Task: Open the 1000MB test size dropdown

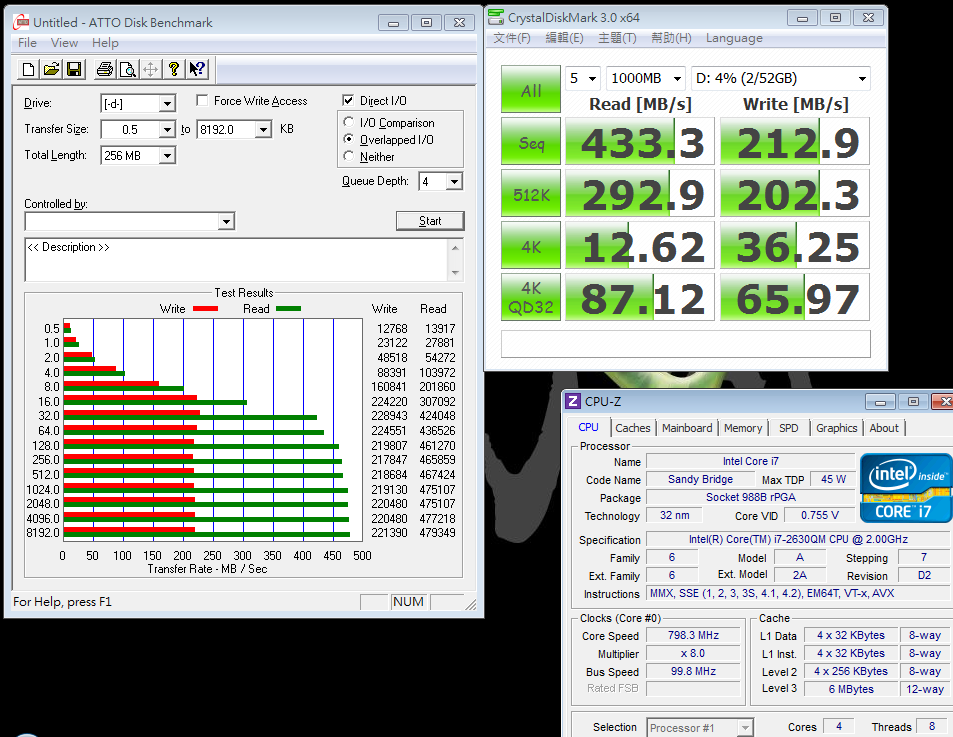Action: 645,78
